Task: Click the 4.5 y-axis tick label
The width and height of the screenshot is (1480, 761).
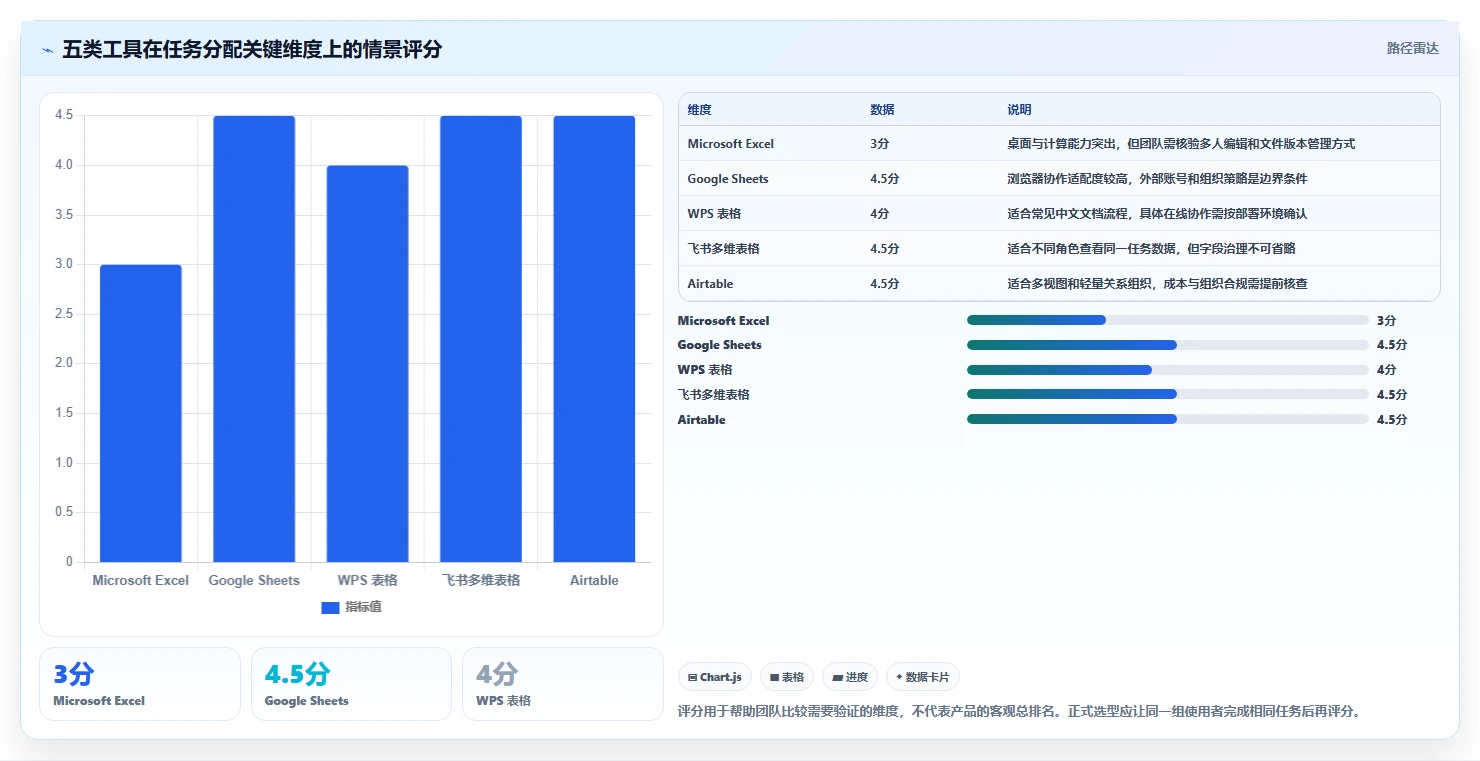Action: (x=64, y=116)
